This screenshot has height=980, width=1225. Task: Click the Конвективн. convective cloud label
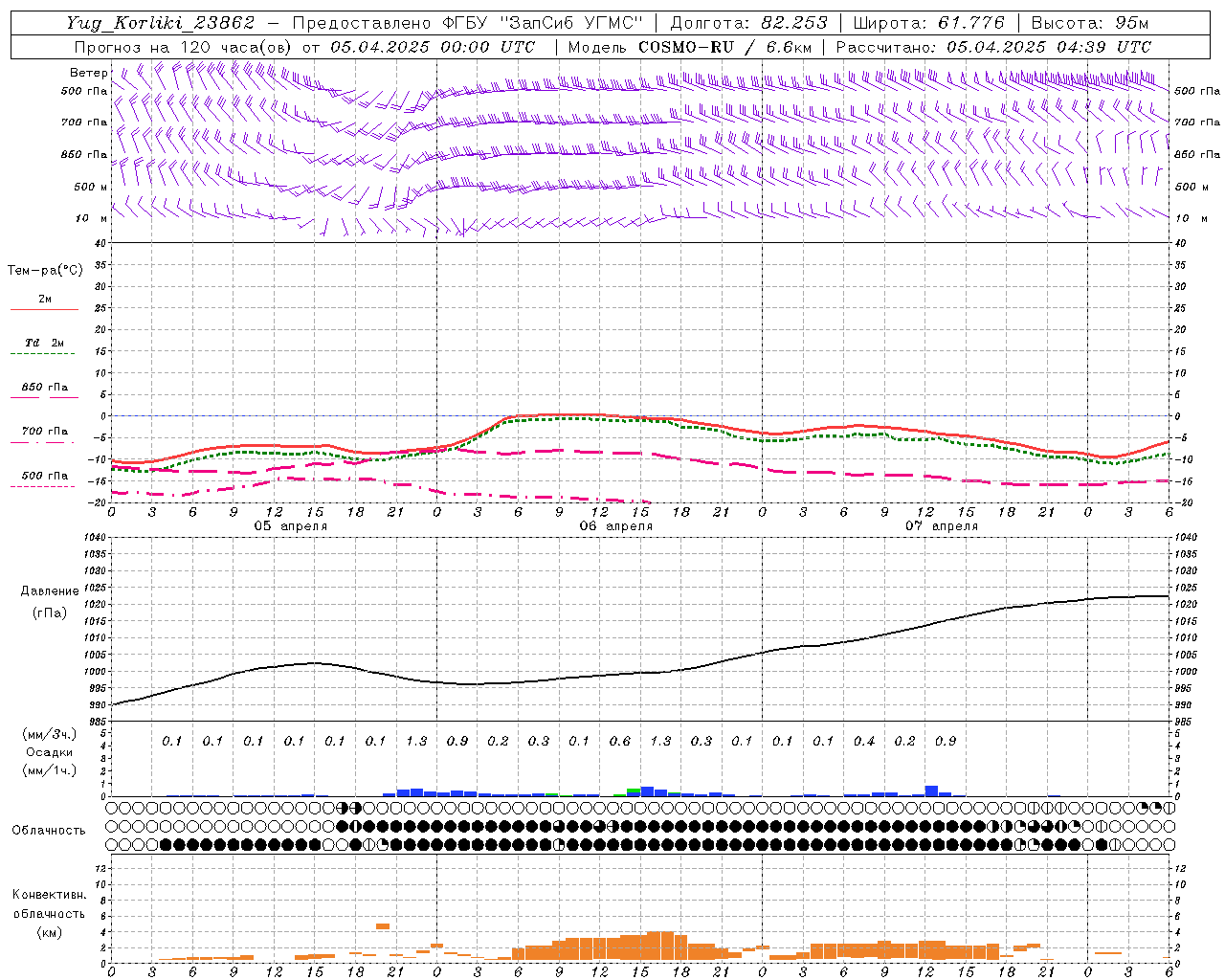(x=49, y=895)
